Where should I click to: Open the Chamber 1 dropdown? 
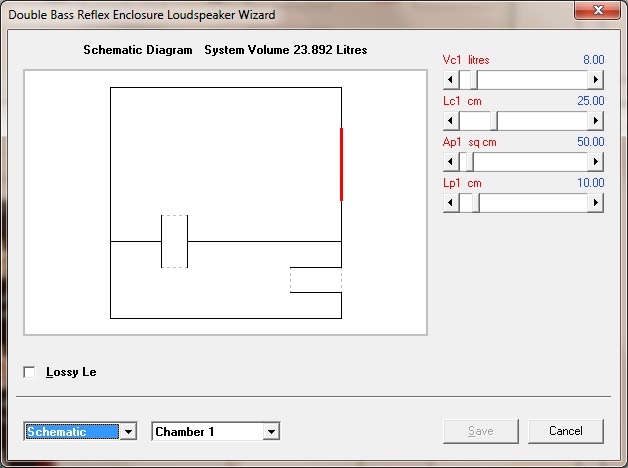(271, 432)
